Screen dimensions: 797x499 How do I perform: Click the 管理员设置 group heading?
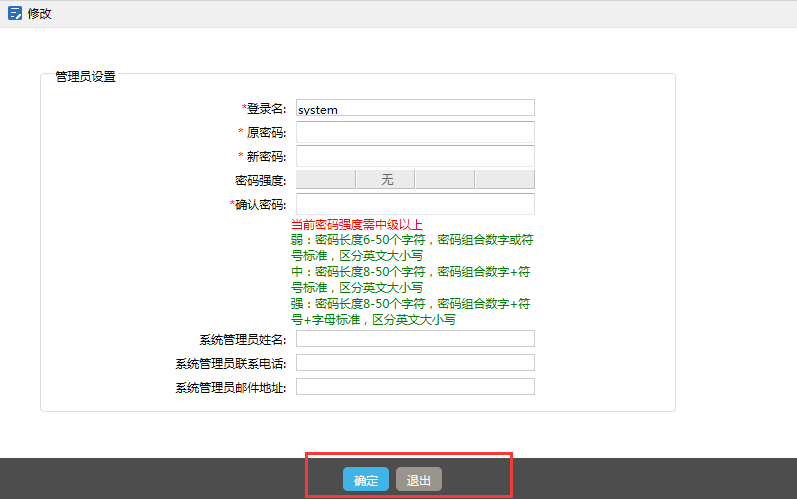click(x=85, y=76)
